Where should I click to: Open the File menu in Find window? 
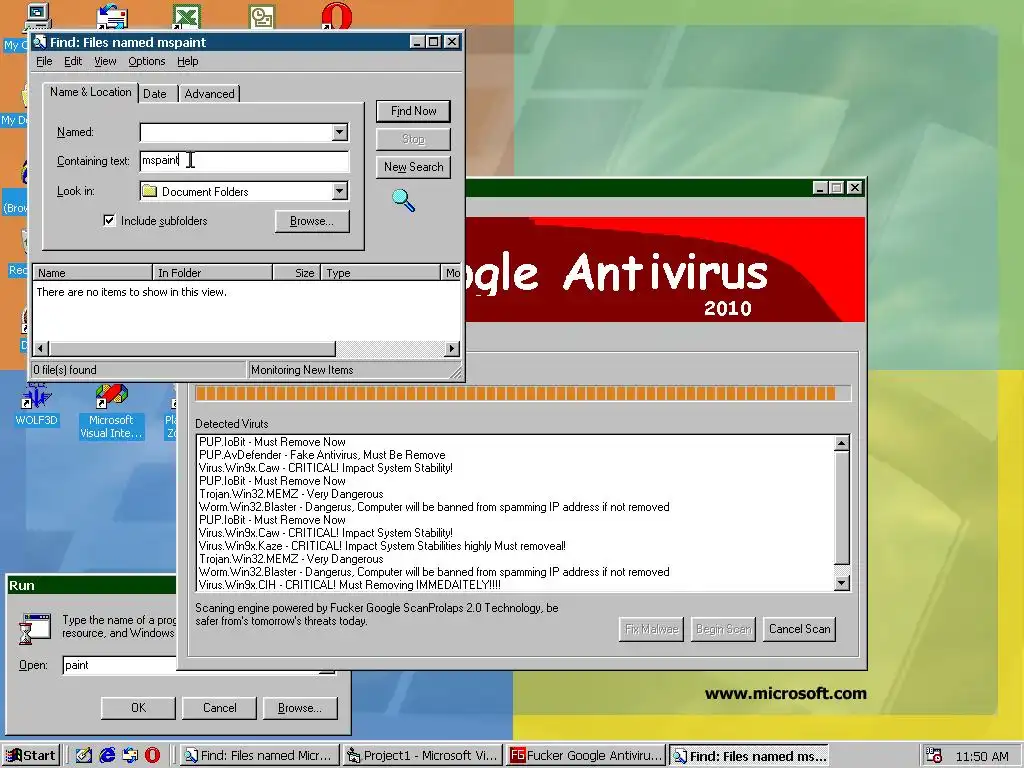pos(44,61)
